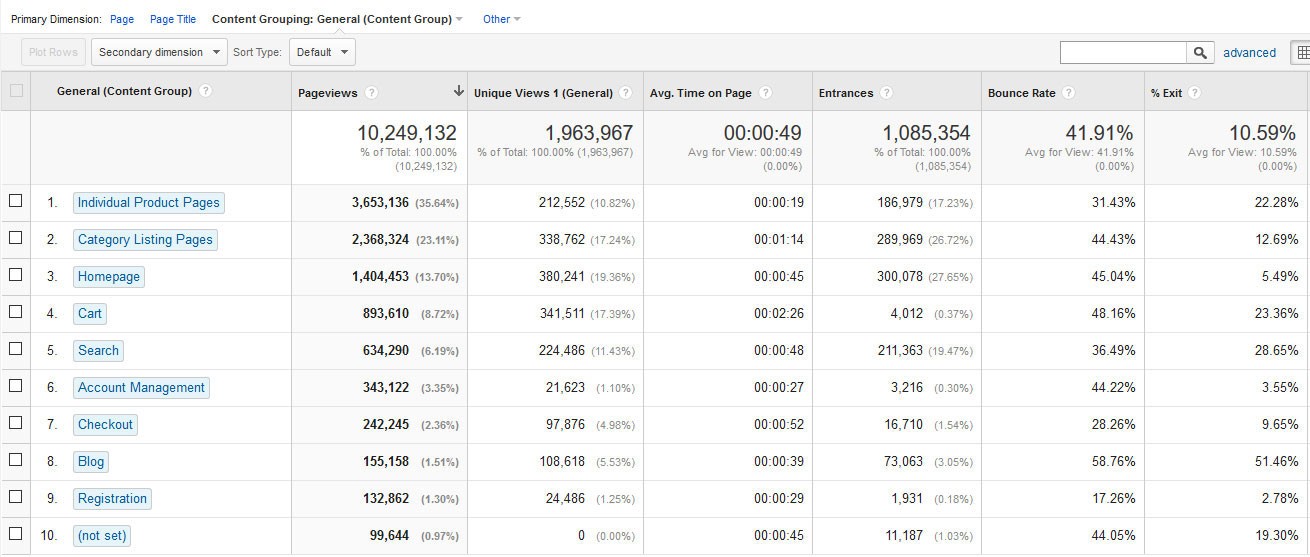This screenshot has width=1310, height=557.
Task: Click overall bounce rate 41.91%
Action: coord(1099,132)
